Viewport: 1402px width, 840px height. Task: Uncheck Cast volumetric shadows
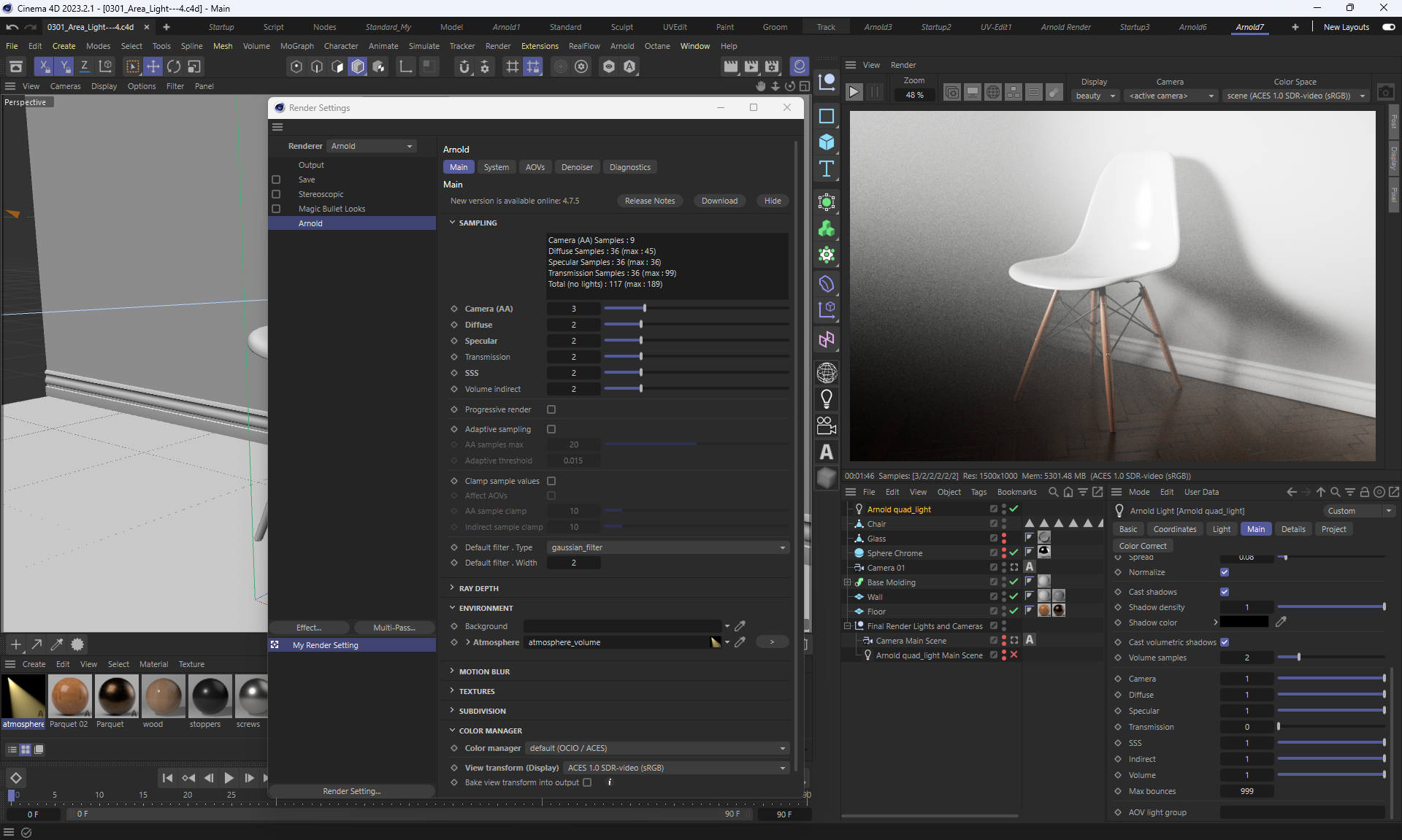pyautogui.click(x=1225, y=642)
